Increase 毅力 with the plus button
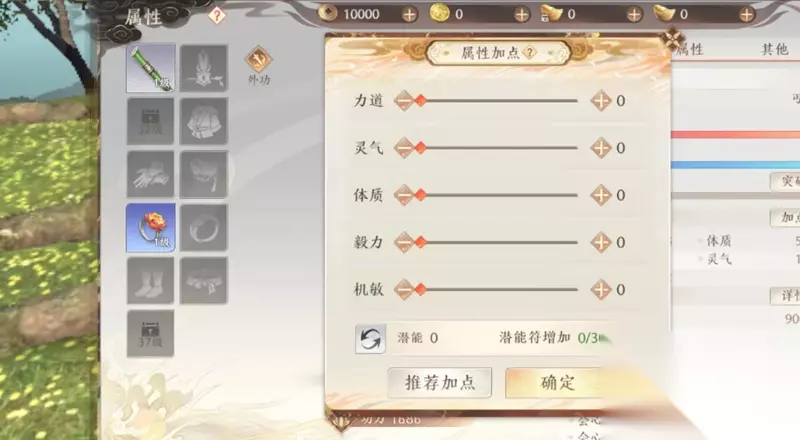This screenshot has height=440, width=800. click(601, 242)
